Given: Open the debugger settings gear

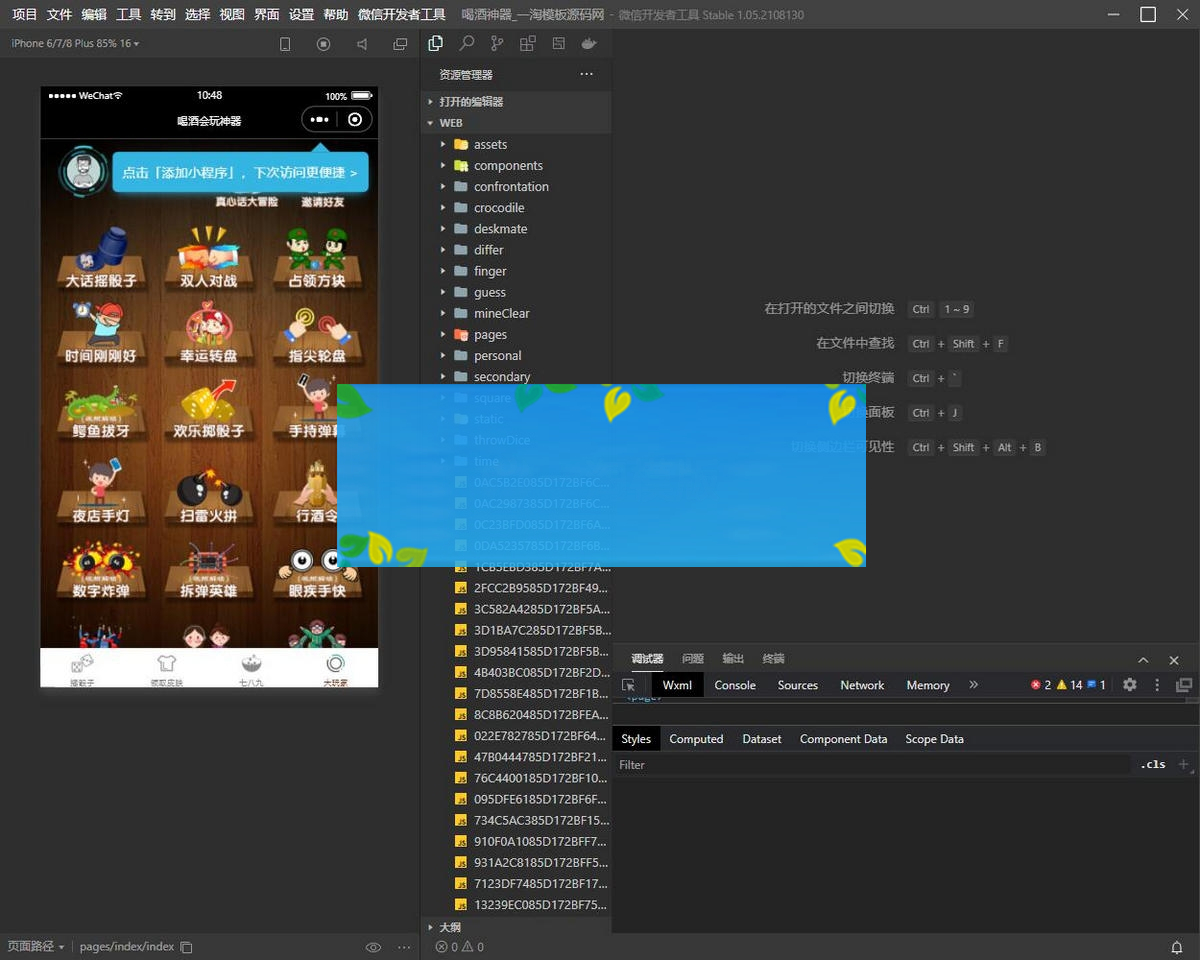Looking at the screenshot, I should (x=1130, y=685).
